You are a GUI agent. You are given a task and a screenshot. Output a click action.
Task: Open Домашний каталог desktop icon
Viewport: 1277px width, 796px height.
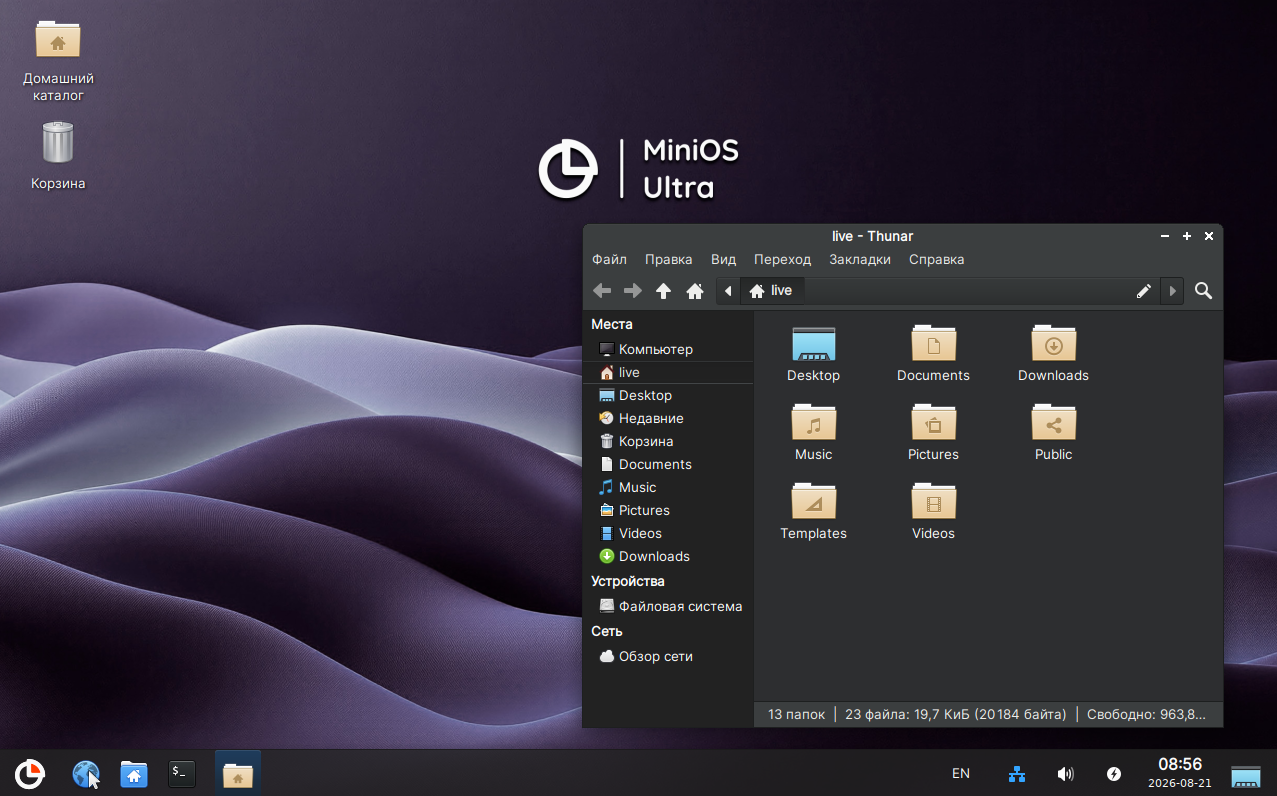click(58, 61)
